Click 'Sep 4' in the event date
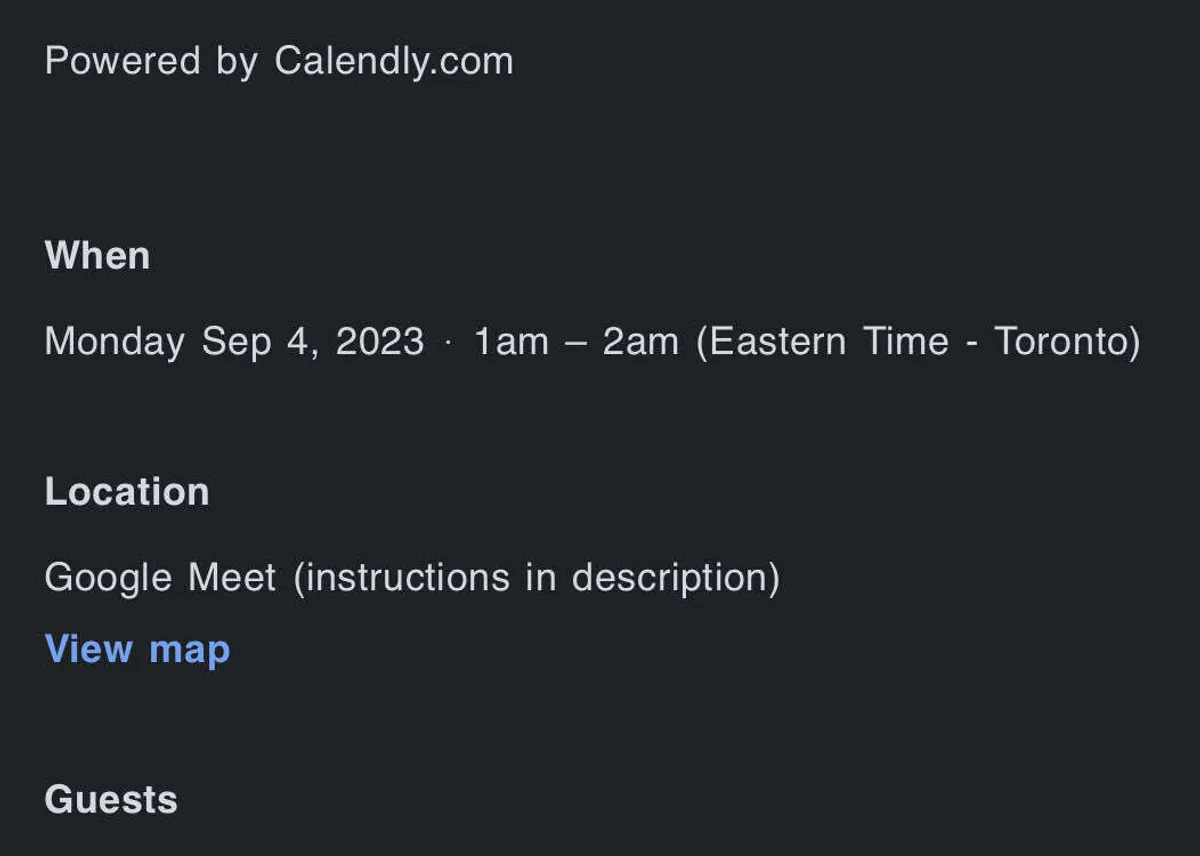The image size is (1200, 856). tap(257, 342)
